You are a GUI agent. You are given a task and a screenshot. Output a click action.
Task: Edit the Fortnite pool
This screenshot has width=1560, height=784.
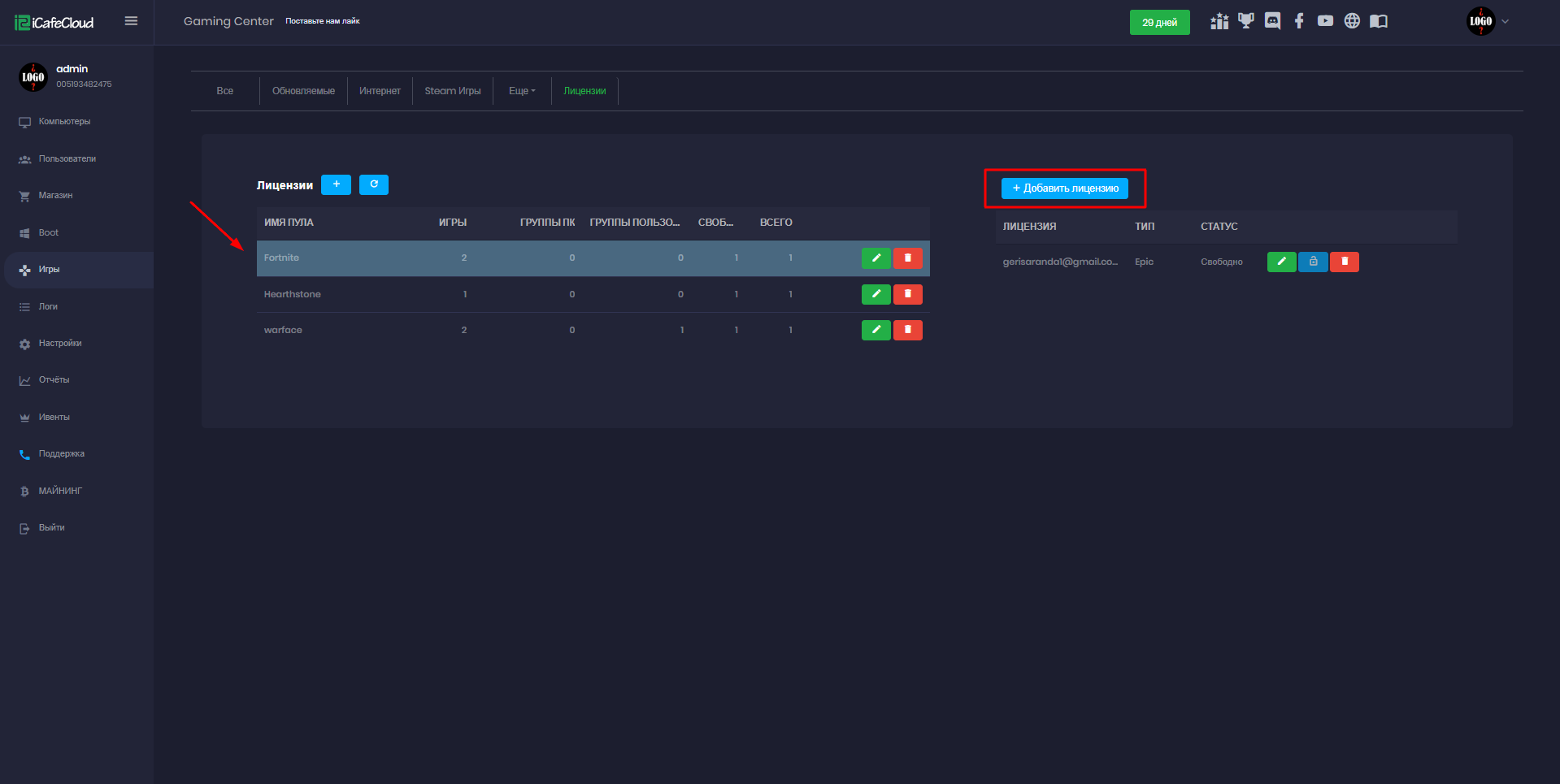pos(876,258)
